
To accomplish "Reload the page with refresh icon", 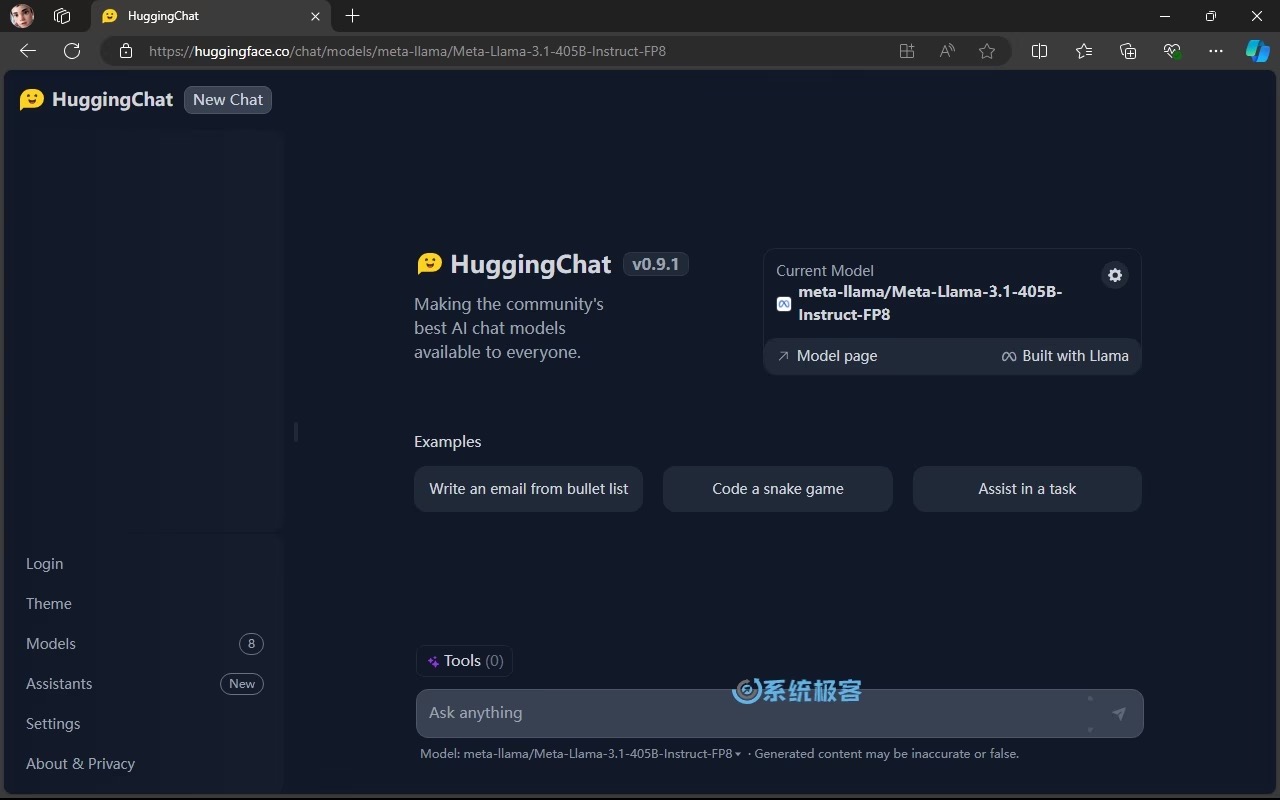I will click(72, 51).
